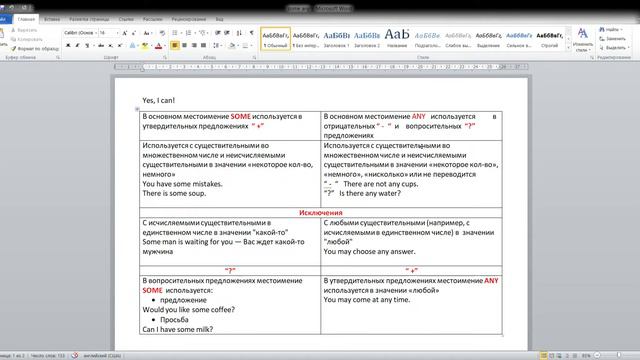Open Change Styles (Изменить стили)
Viewport: 640px width, 360px height.
point(582,40)
